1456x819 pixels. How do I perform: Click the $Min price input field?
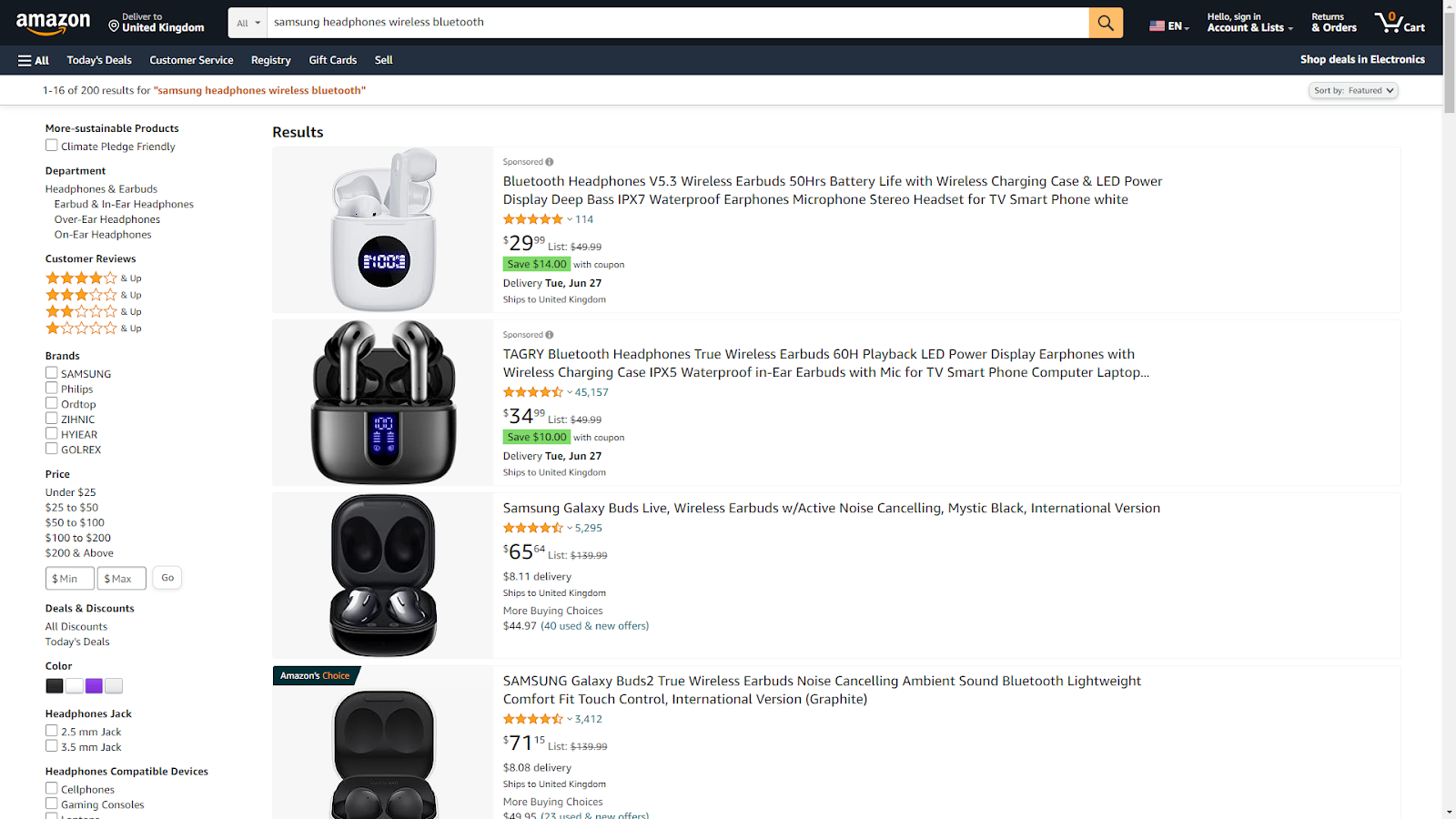click(x=70, y=579)
